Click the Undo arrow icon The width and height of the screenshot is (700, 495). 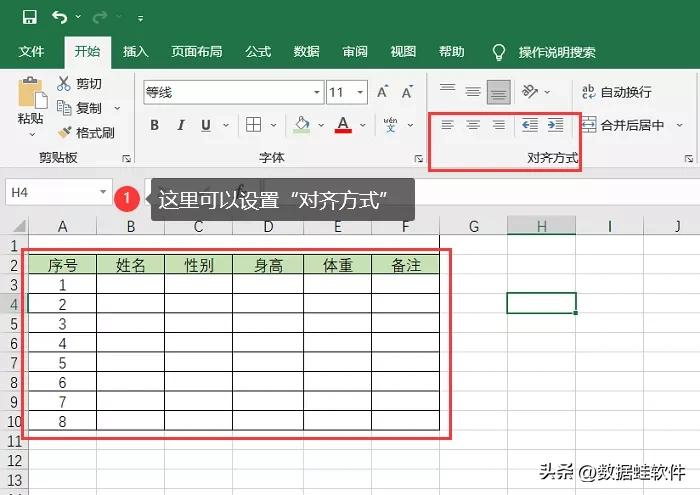click(x=60, y=17)
